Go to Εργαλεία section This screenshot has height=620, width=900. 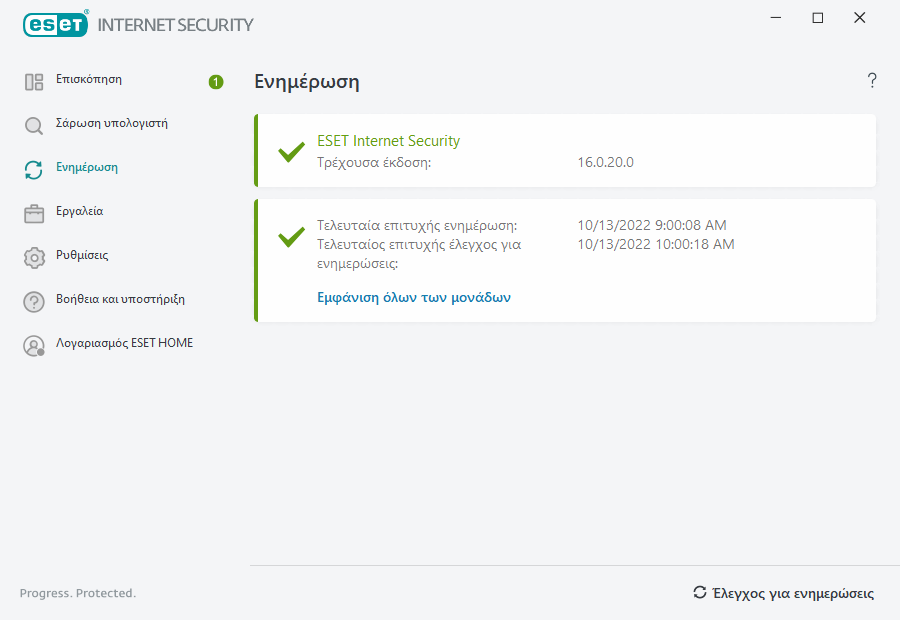[80, 211]
